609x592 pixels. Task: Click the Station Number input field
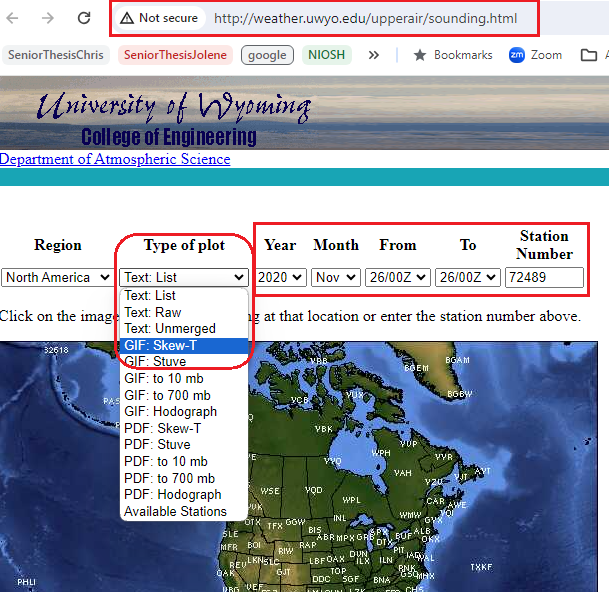pos(544,277)
